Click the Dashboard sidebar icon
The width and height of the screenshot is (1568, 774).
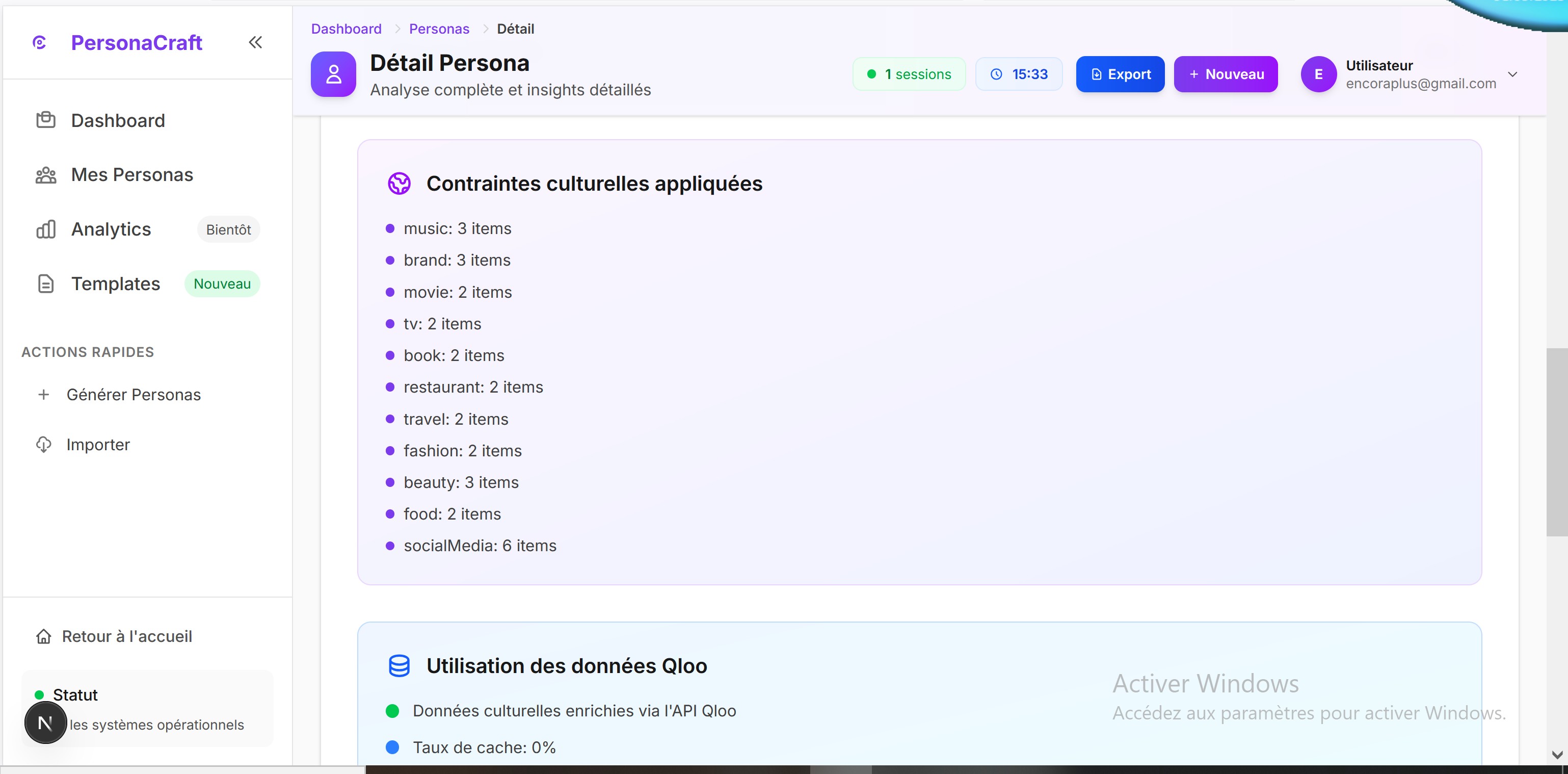[x=46, y=120]
